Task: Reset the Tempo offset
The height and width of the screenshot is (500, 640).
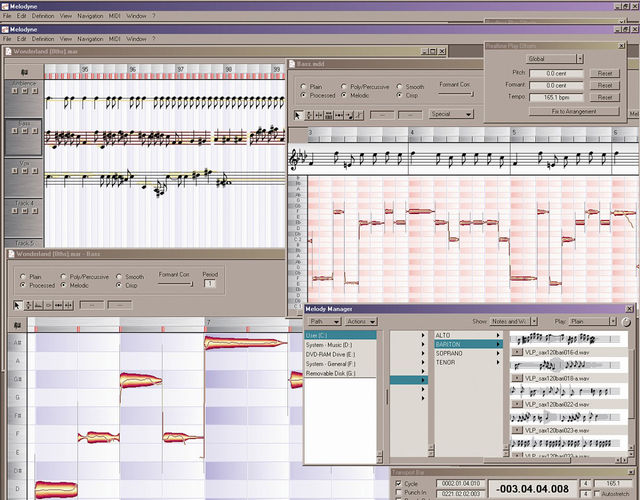Action: point(605,98)
